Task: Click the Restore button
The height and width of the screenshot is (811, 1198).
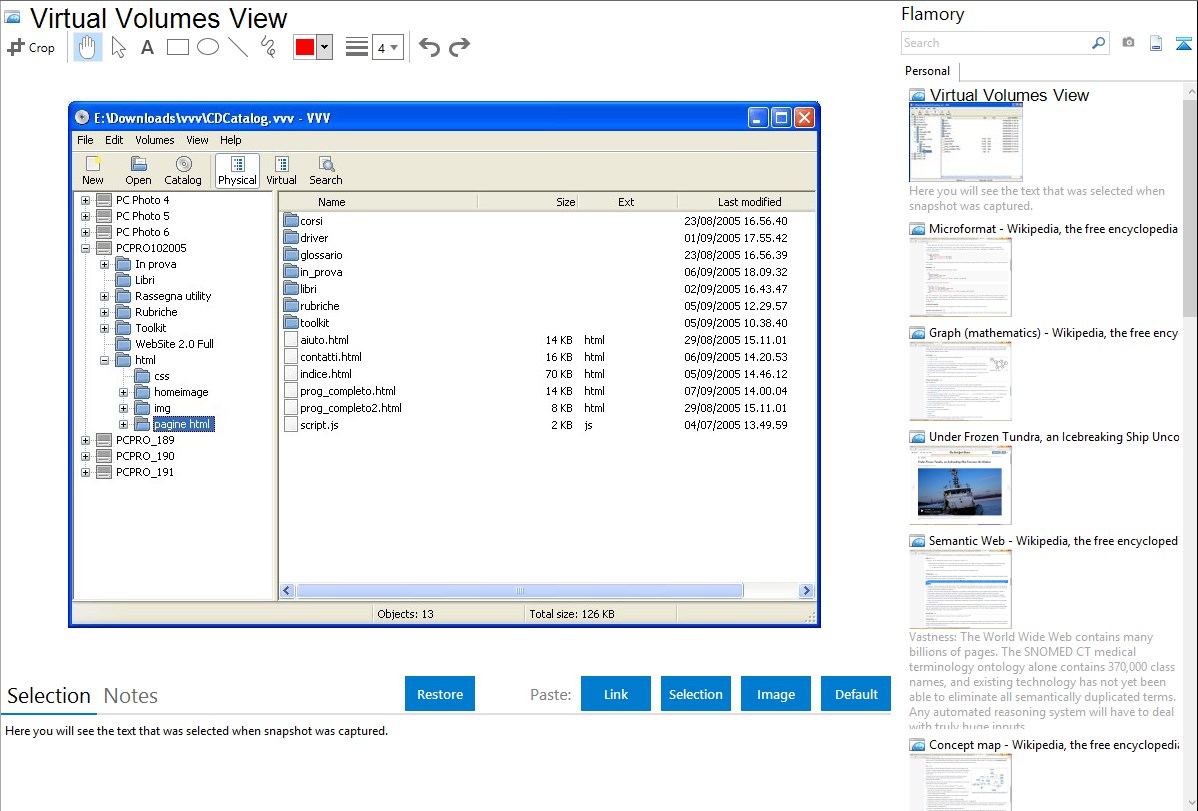Action: tap(440, 694)
